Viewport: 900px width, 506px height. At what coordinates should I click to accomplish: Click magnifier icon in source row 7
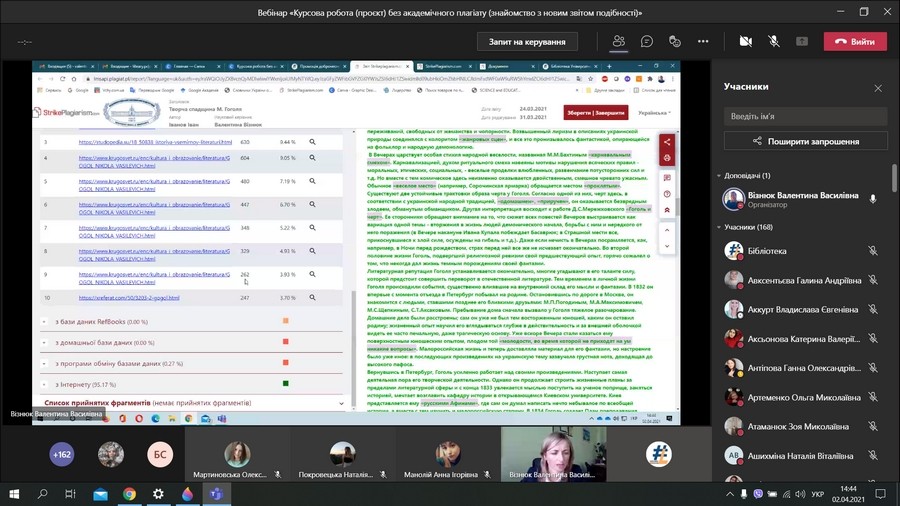pos(312,227)
